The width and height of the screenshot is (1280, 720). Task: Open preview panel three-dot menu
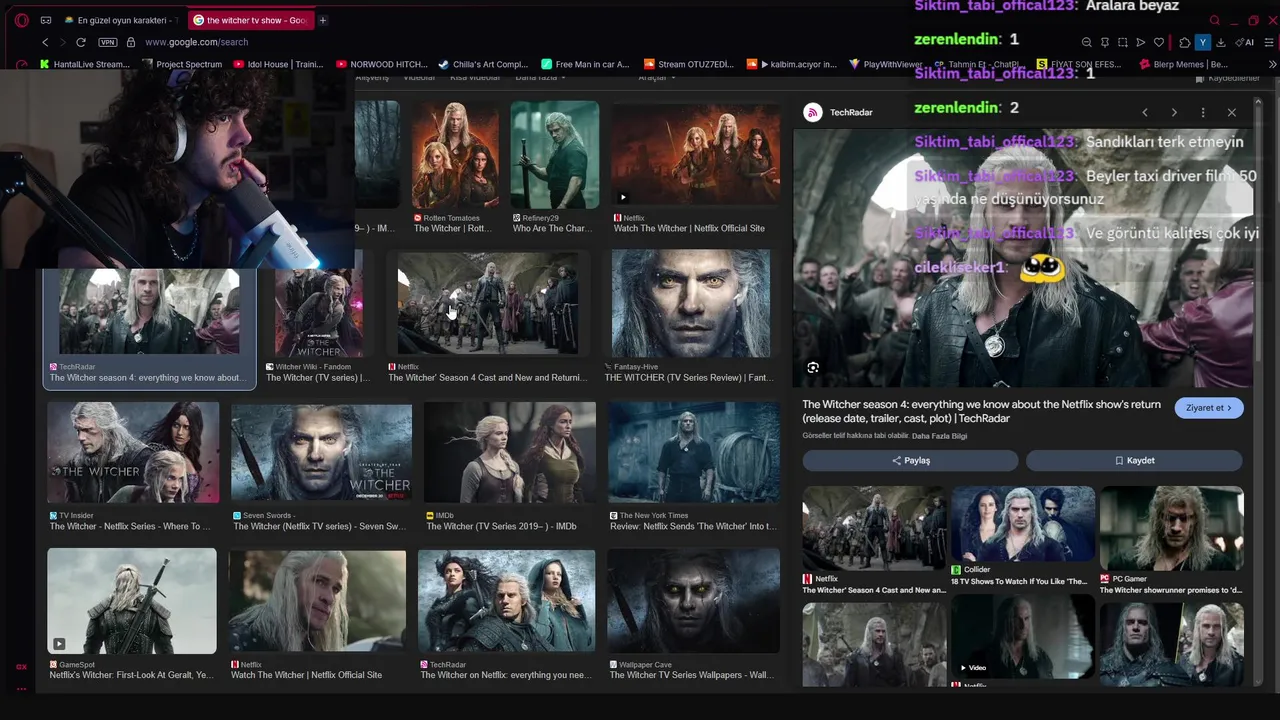click(x=1203, y=112)
